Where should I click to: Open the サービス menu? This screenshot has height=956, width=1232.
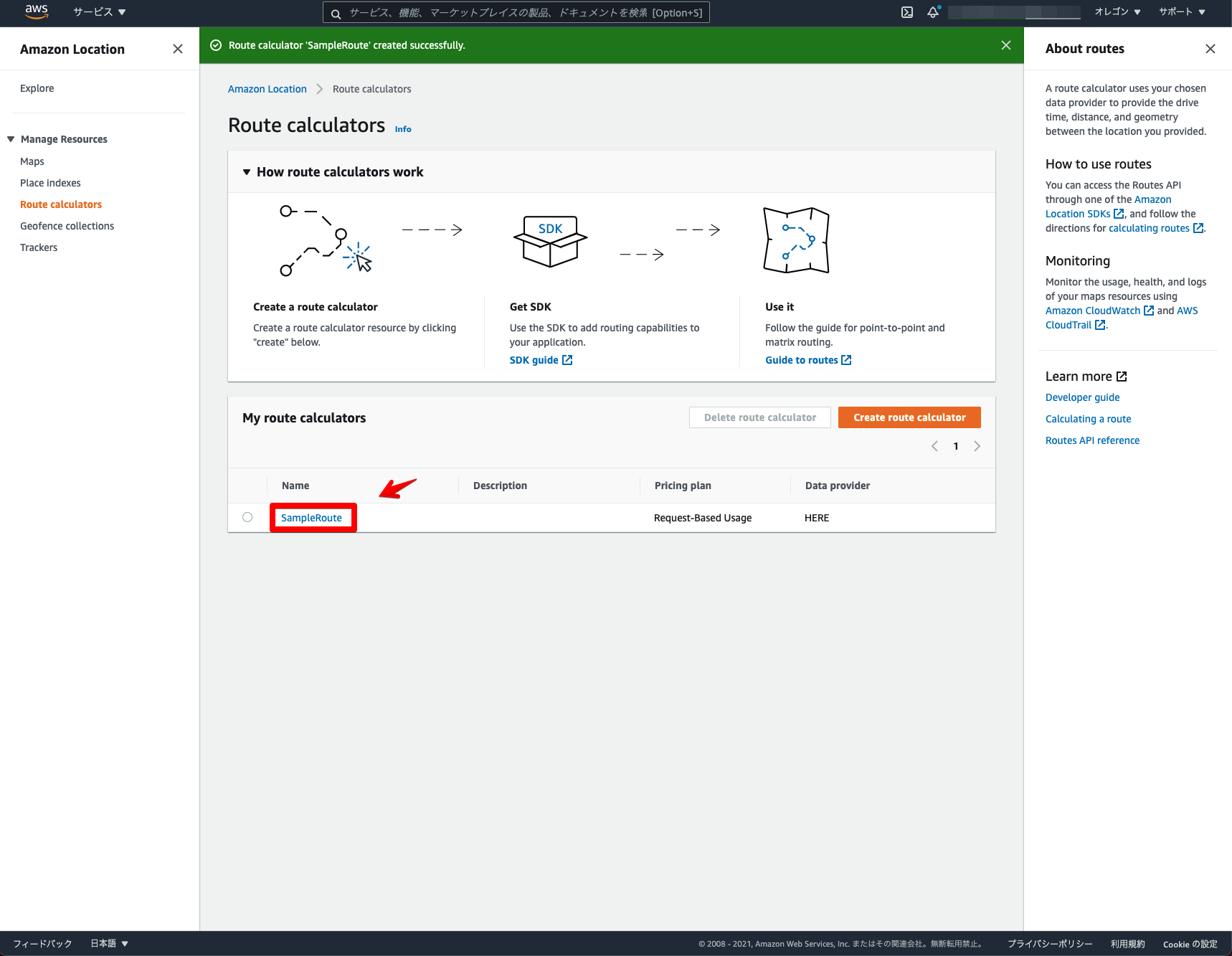pos(98,11)
